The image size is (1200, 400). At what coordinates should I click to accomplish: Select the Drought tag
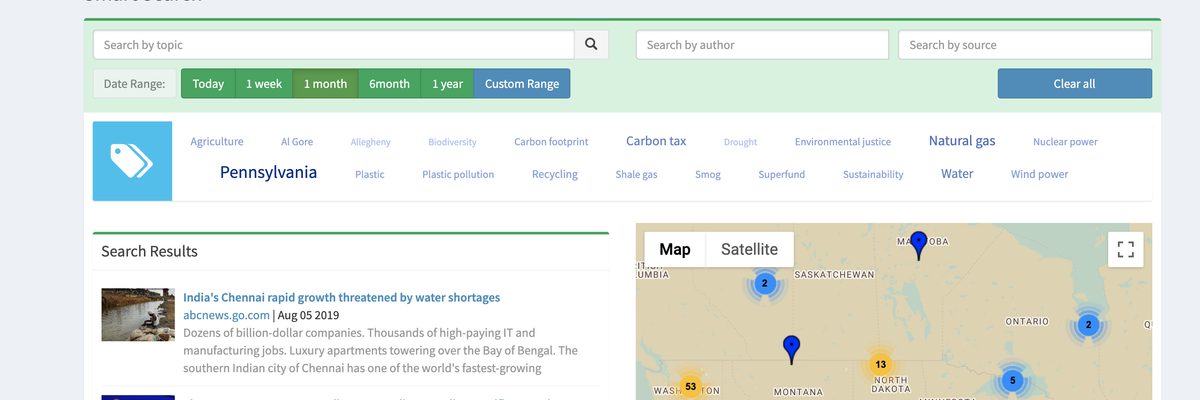(x=740, y=142)
